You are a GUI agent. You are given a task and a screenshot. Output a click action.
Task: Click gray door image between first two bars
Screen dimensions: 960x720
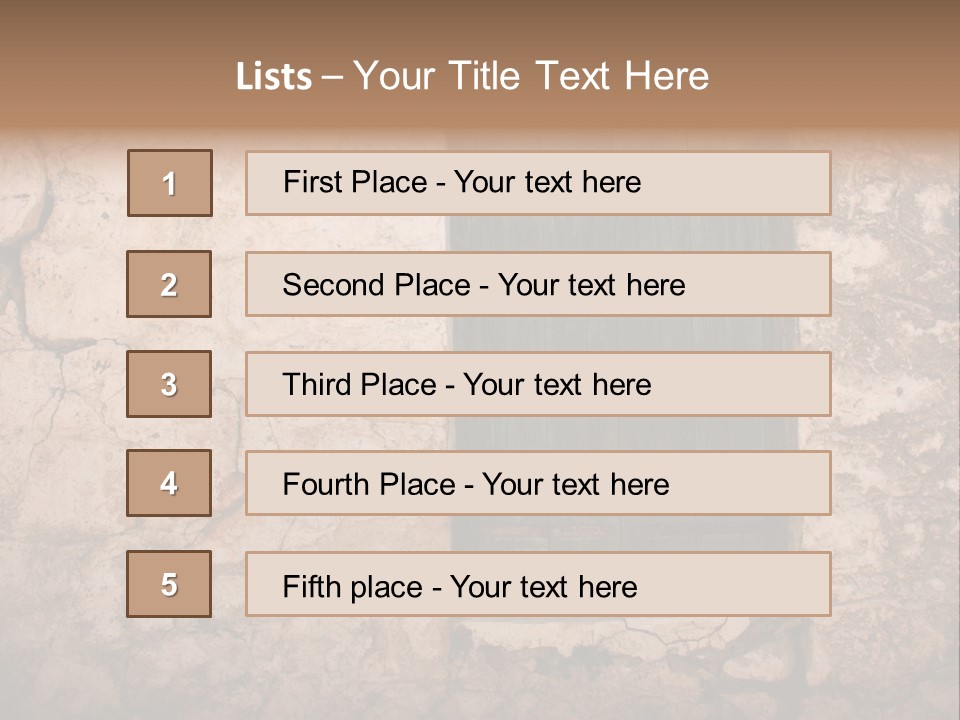[x=620, y=233]
